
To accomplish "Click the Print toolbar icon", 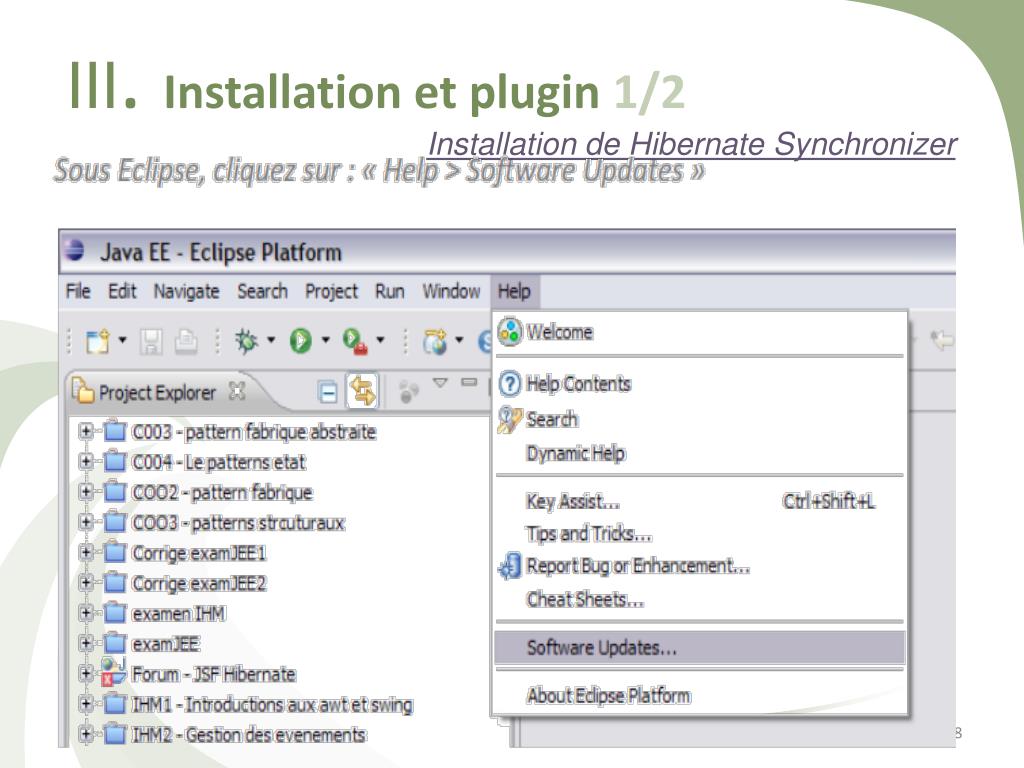I will 185,341.
